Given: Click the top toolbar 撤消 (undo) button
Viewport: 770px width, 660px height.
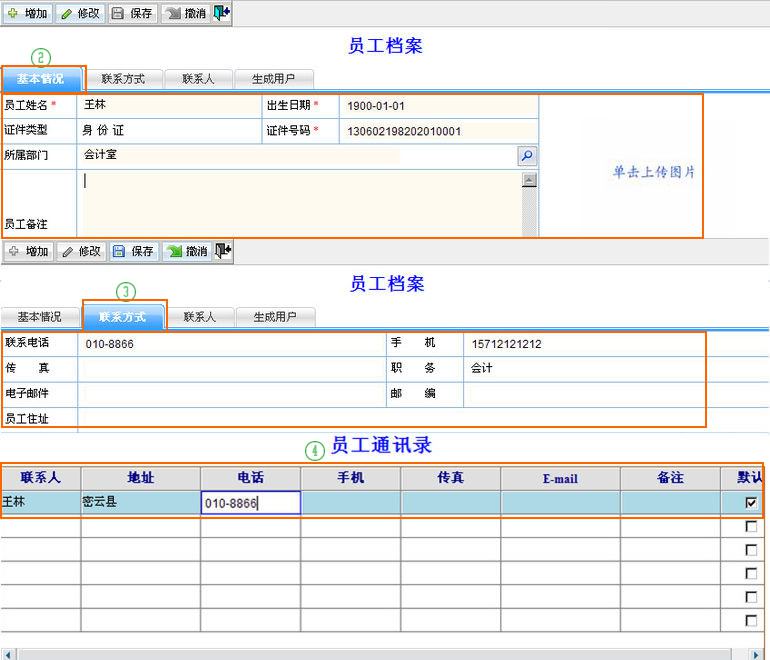Looking at the screenshot, I should point(185,13).
